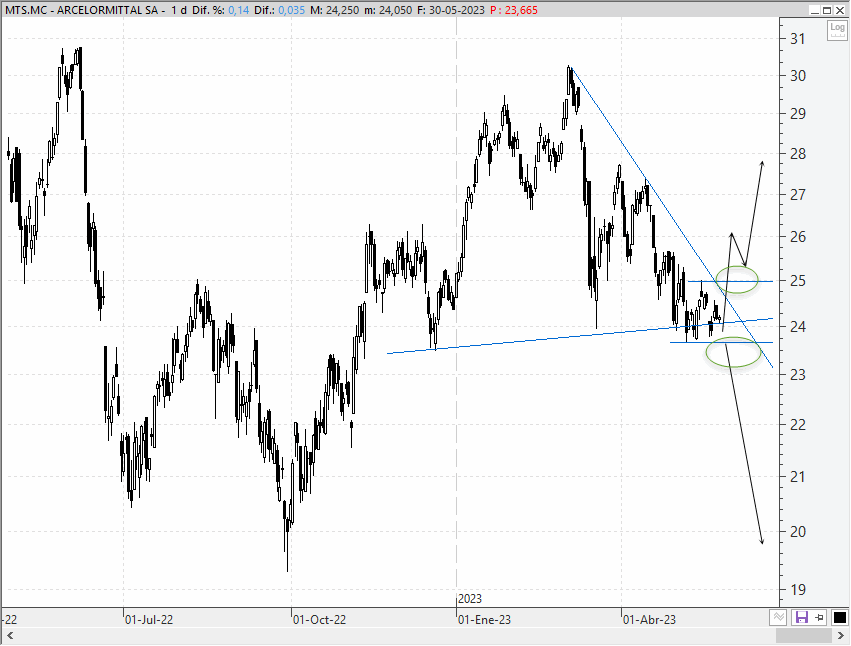The image size is (851, 646).
Task: Click the '01-Jul-22' date label
Action: point(149,619)
